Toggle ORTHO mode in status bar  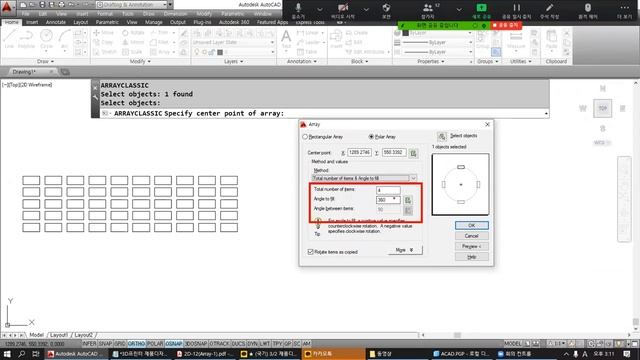136,344
